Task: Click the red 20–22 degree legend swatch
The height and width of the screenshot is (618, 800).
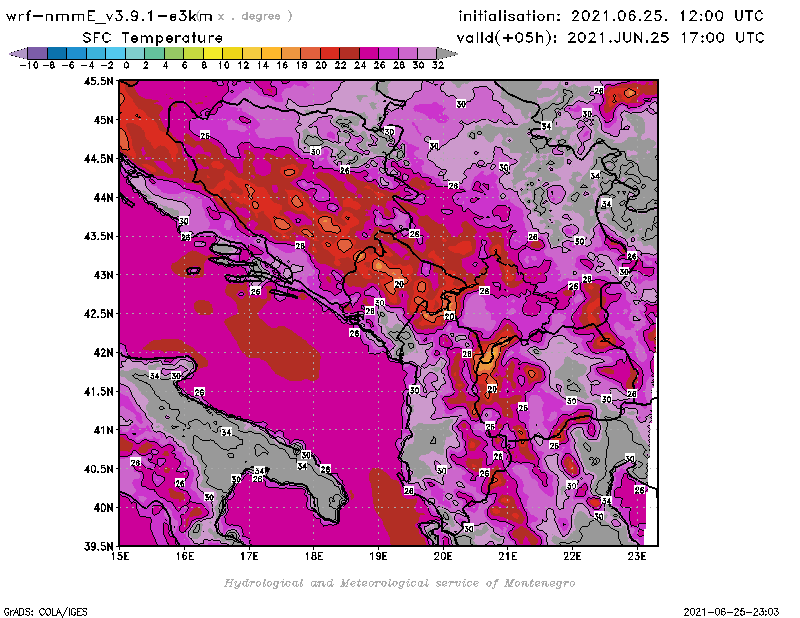Action: tap(330, 52)
